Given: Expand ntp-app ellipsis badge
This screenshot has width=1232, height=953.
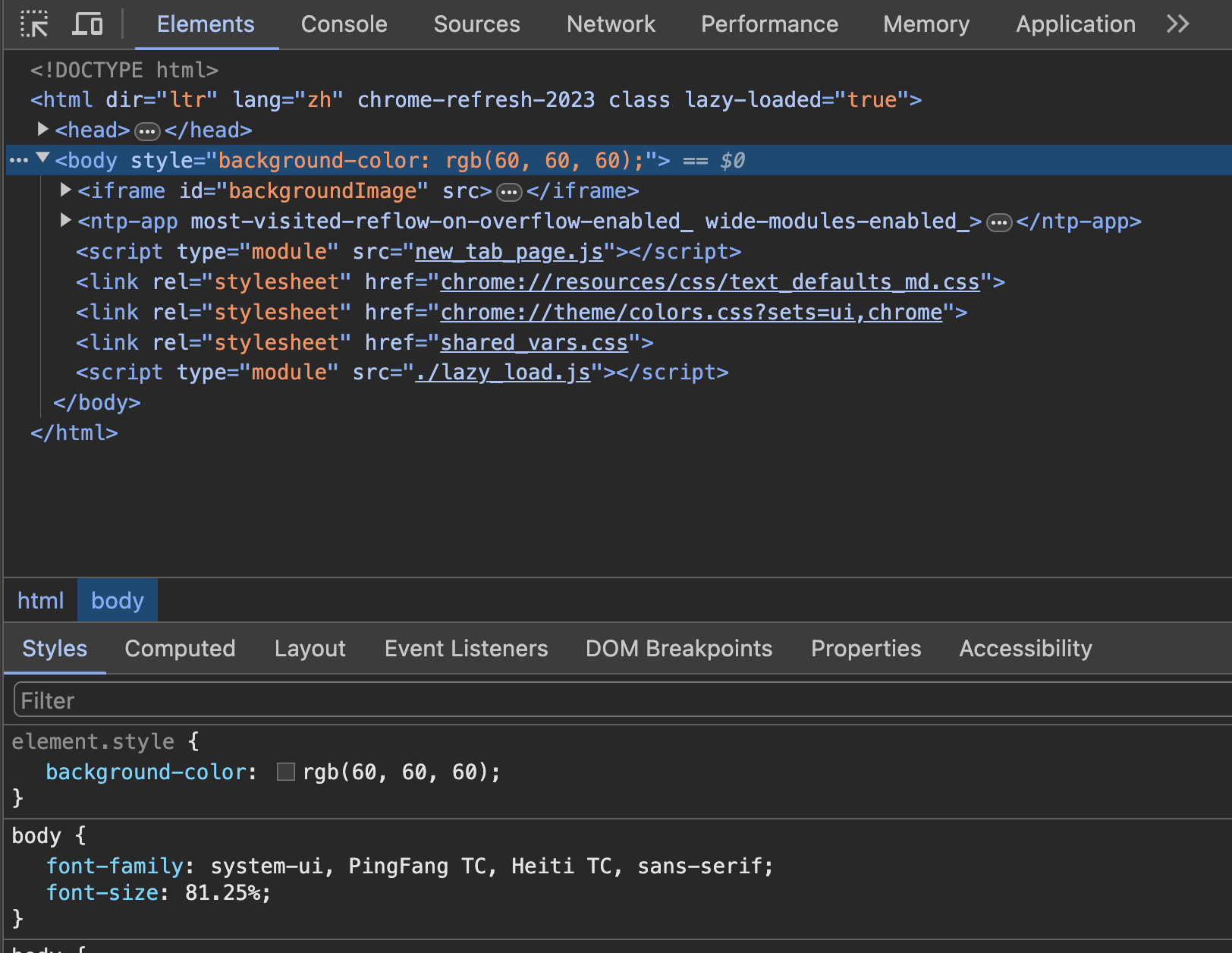Looking at the screenshot, I should click(x=999, y=223).
